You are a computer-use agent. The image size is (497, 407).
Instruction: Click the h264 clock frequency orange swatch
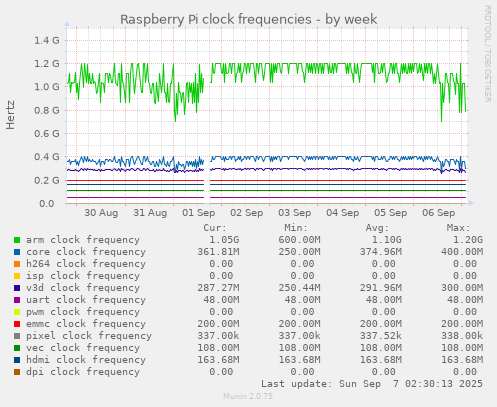[17, 264]
